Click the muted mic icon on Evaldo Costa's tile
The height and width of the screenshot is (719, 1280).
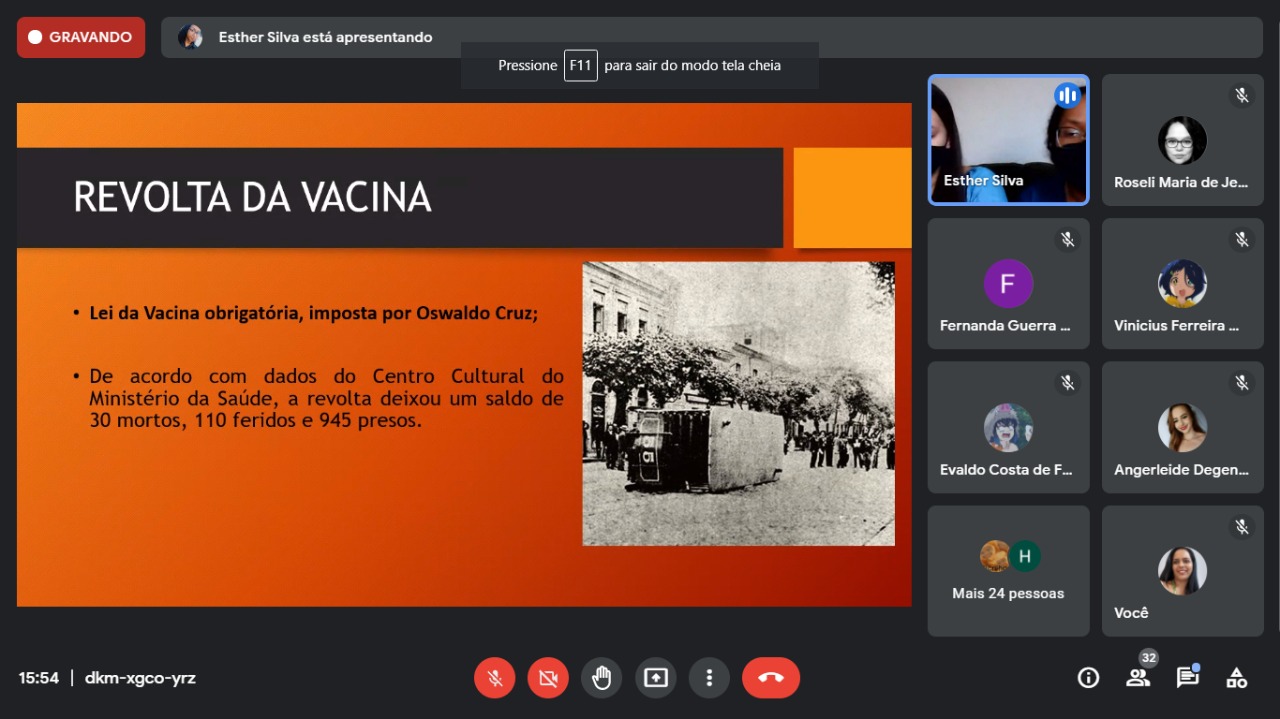[x=1068, y=383]
